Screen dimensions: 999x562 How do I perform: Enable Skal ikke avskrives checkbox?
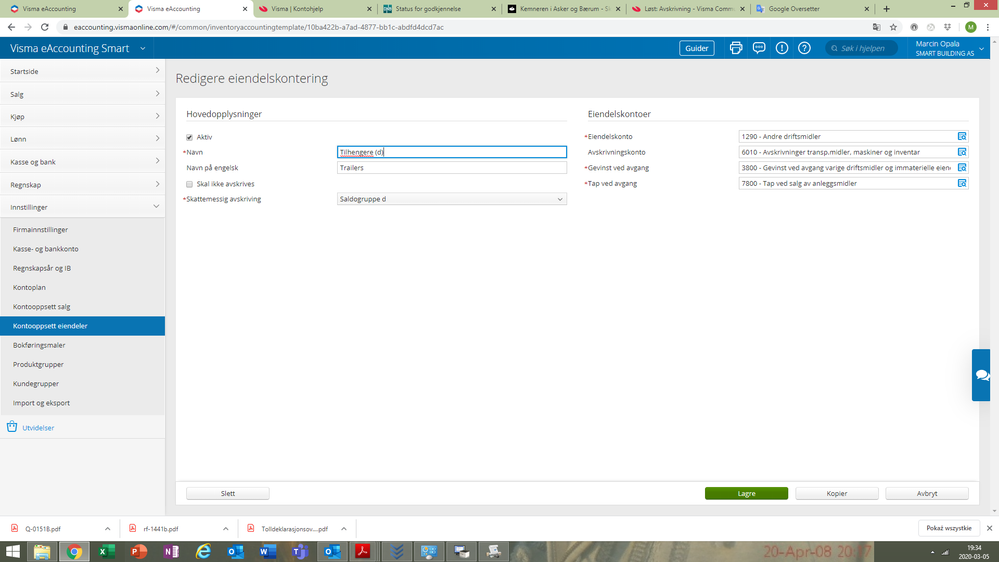[189, 184]
